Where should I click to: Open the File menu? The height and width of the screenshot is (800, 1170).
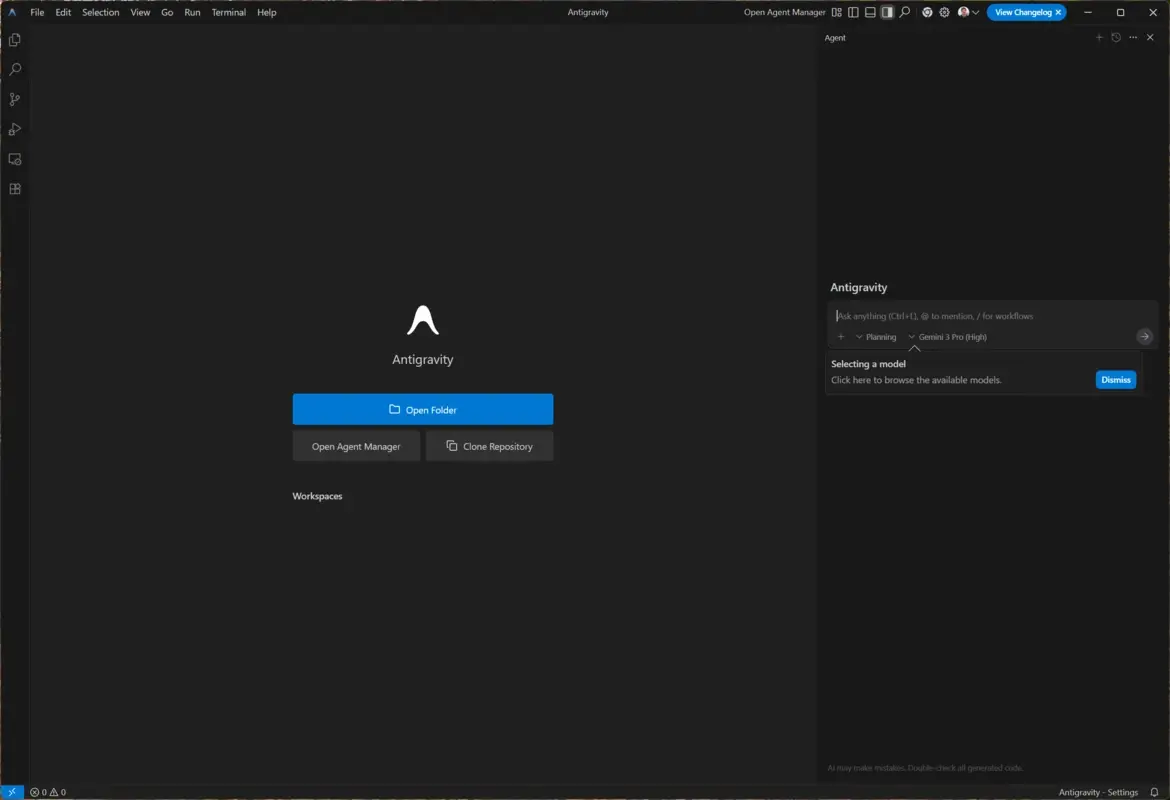point(37,12)
